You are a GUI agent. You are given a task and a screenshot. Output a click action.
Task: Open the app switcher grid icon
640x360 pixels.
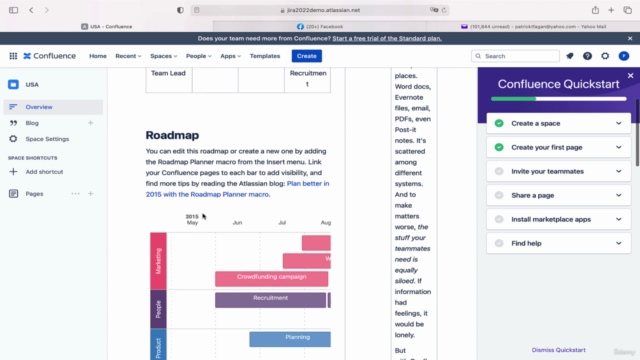point(13,56)
